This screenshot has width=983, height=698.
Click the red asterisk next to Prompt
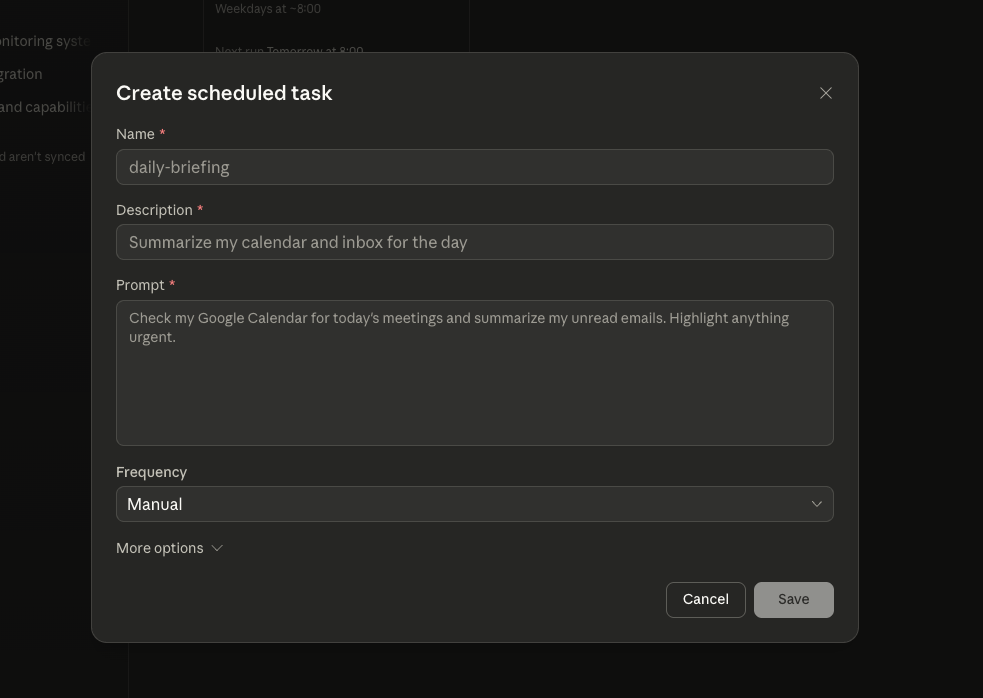171,283
